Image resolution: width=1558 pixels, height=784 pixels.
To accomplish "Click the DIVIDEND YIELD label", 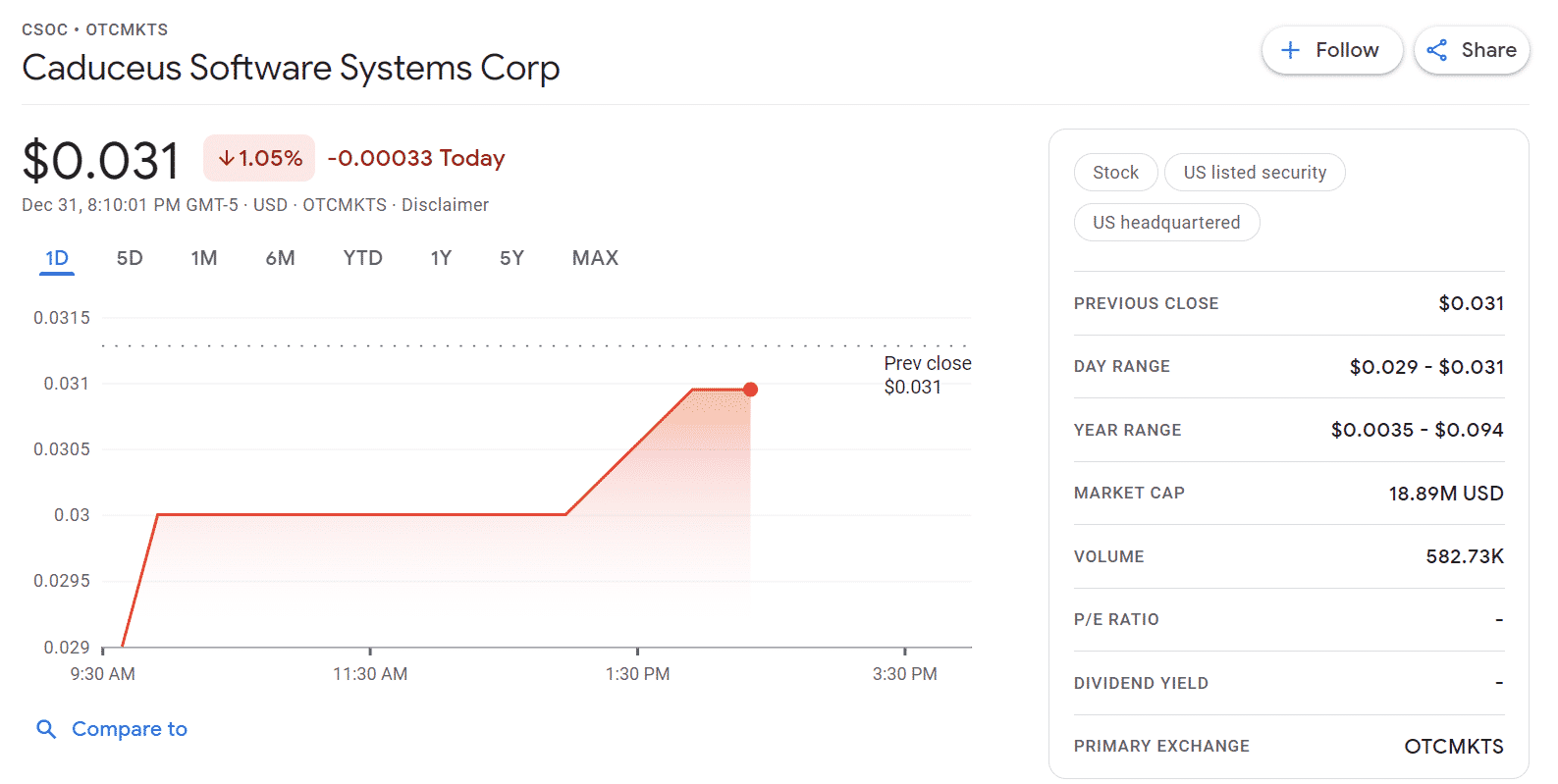I will pyautogui.click(x=1141, y=684).
